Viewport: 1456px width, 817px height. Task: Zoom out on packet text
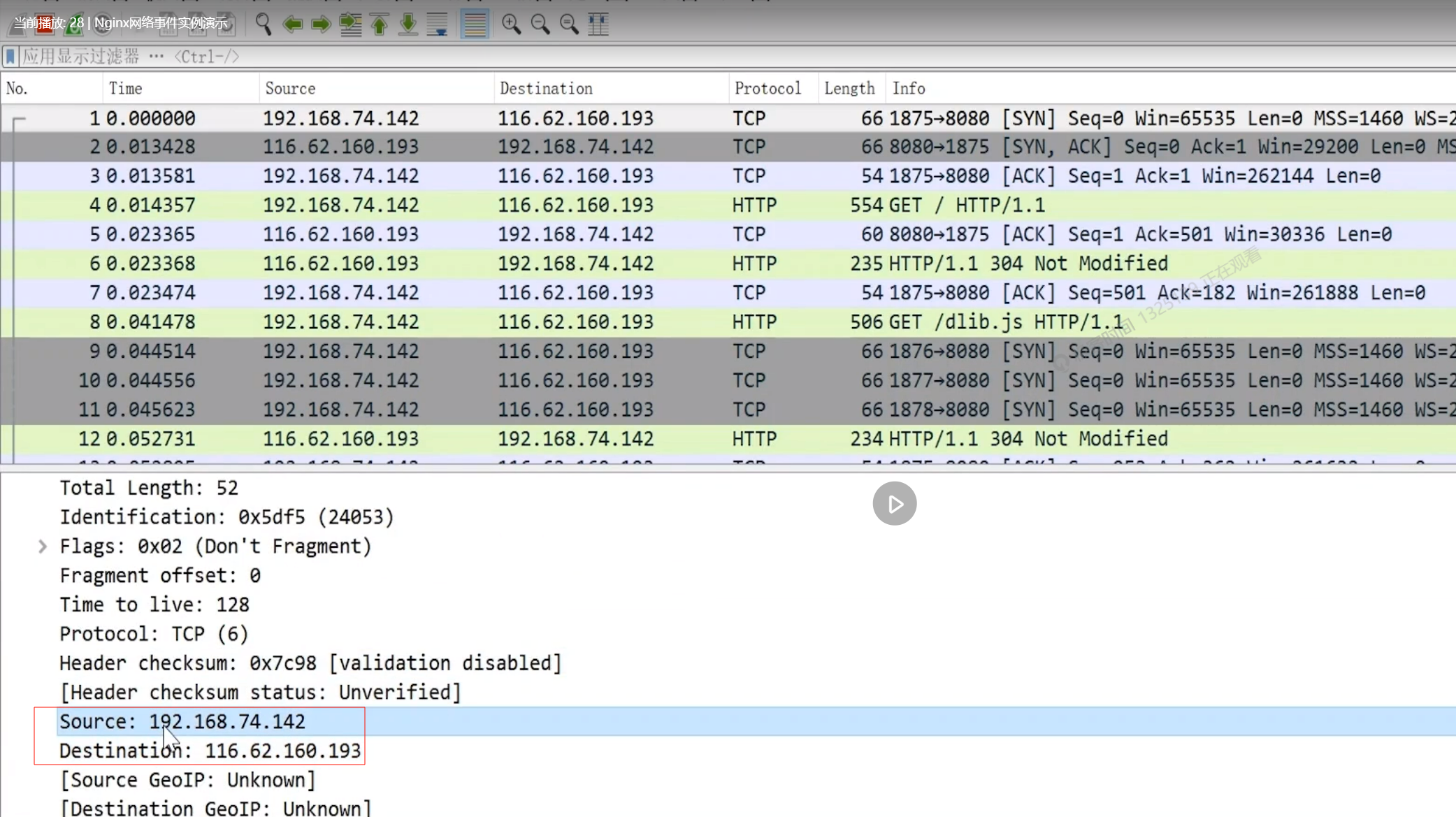tap(540, 24)
